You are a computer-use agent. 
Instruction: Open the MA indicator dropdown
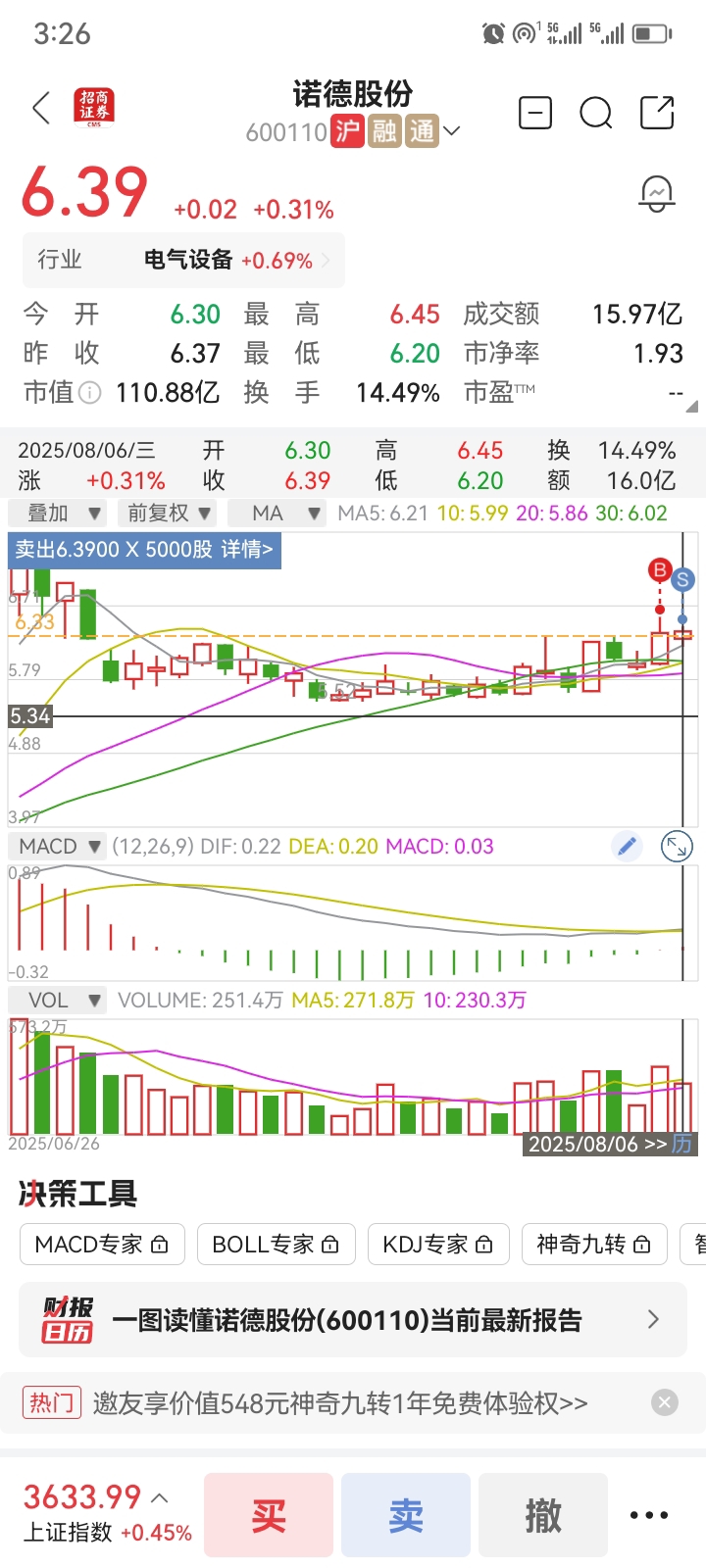pyautogui.click(x=276, y=514)
